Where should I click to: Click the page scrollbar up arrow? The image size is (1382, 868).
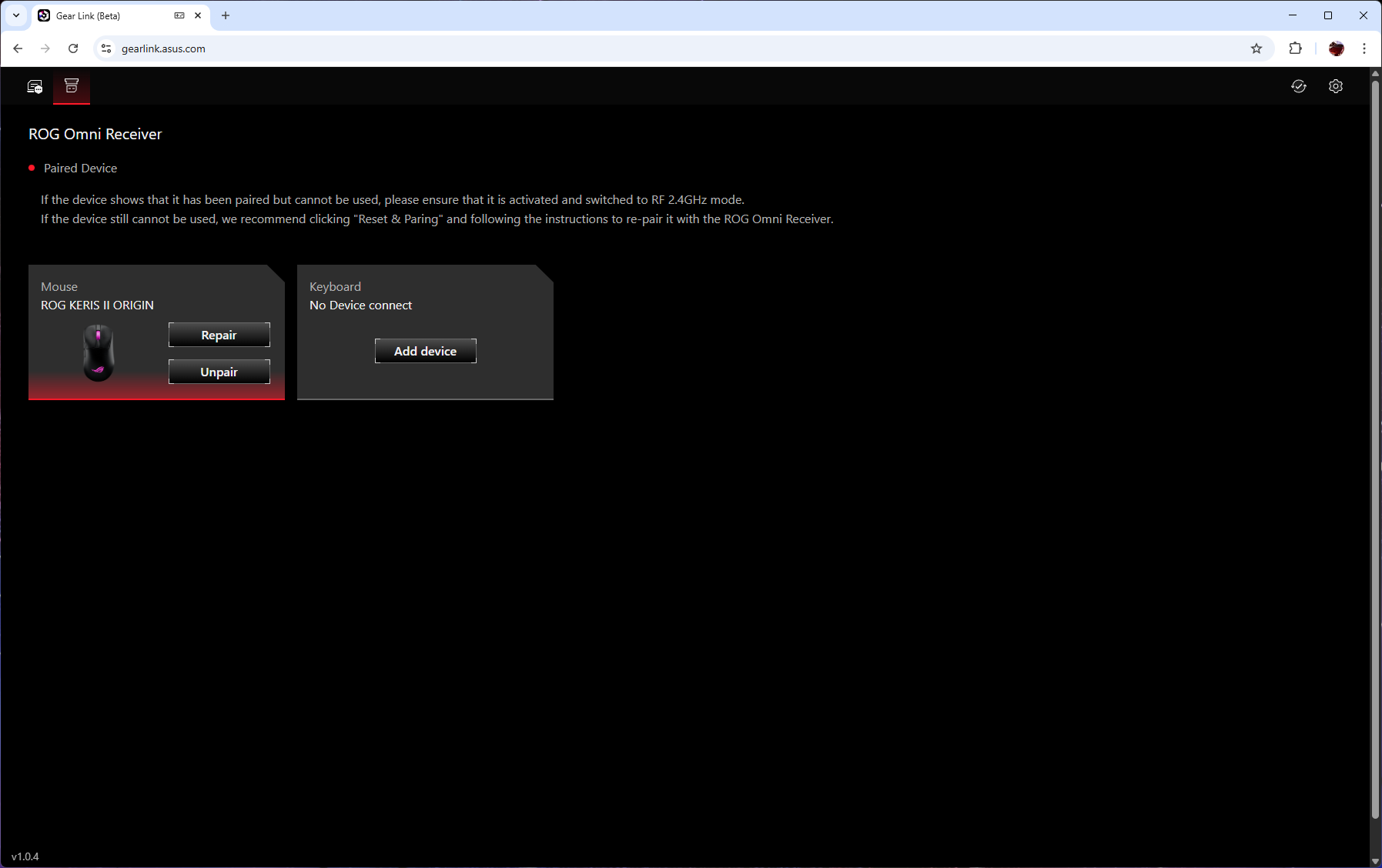[1375, 74]
